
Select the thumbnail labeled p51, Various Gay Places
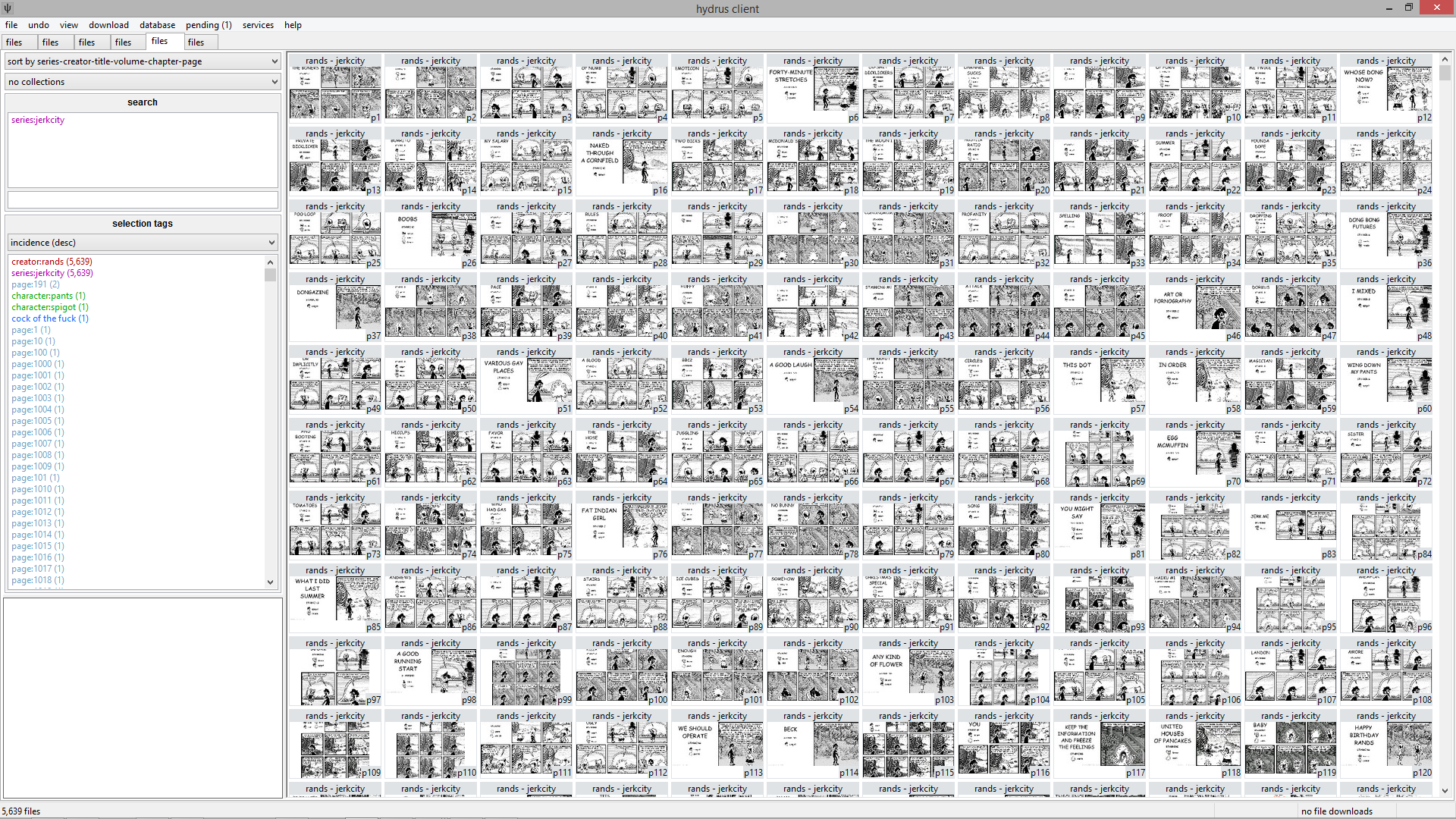click(526, 380)
